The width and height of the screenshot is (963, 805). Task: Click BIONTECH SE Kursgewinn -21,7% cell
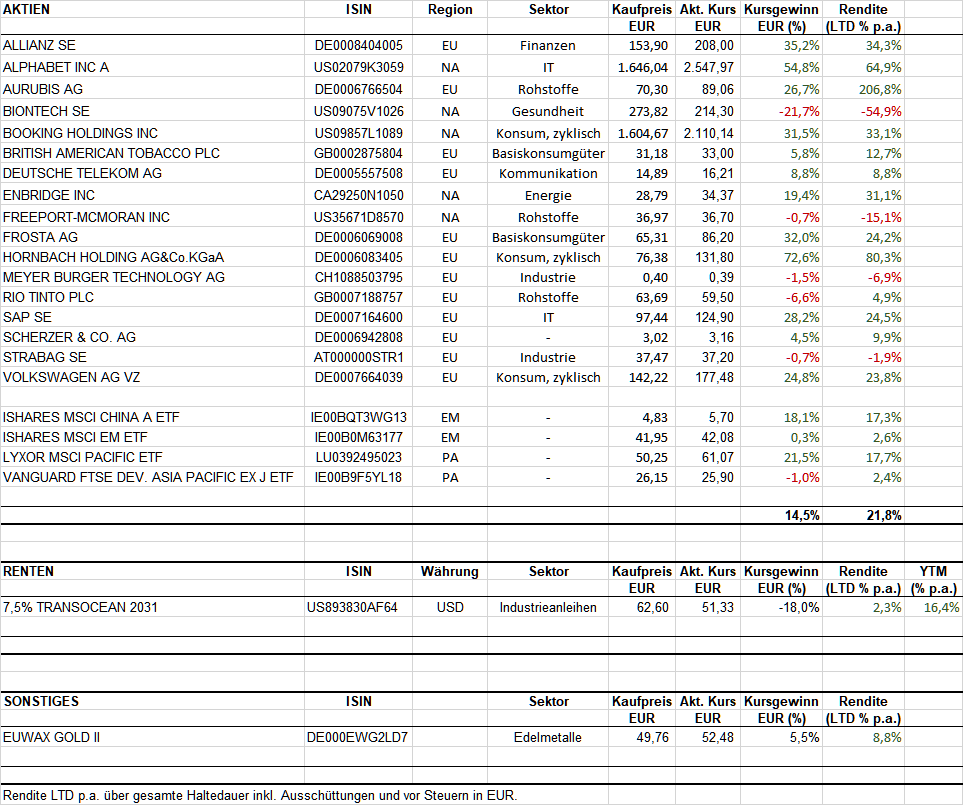[x=781, y=112]
